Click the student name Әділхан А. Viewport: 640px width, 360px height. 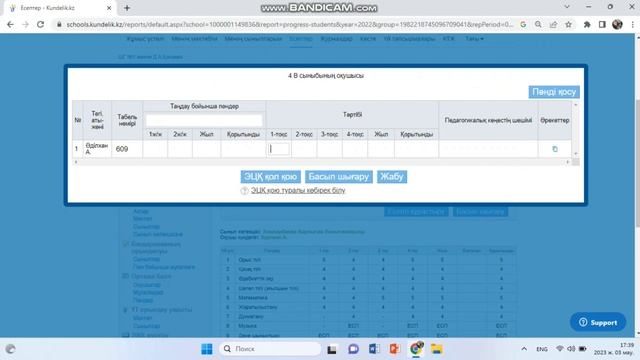click(97, 149)
